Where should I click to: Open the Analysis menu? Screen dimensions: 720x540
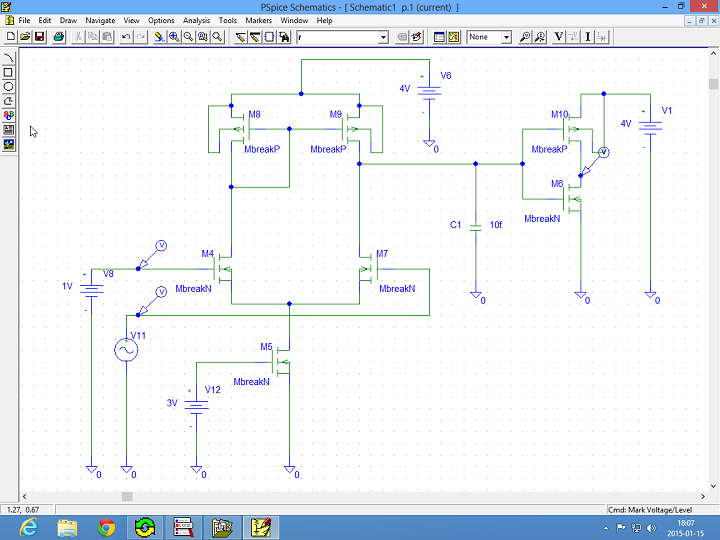(196, 20)
